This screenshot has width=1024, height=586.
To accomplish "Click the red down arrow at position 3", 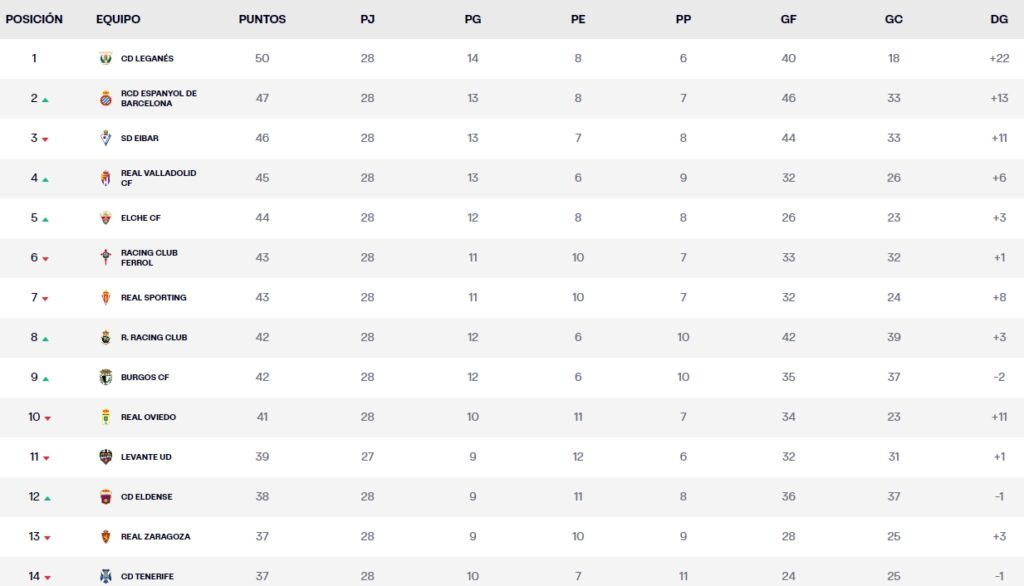I will click(x=46, y=139).
